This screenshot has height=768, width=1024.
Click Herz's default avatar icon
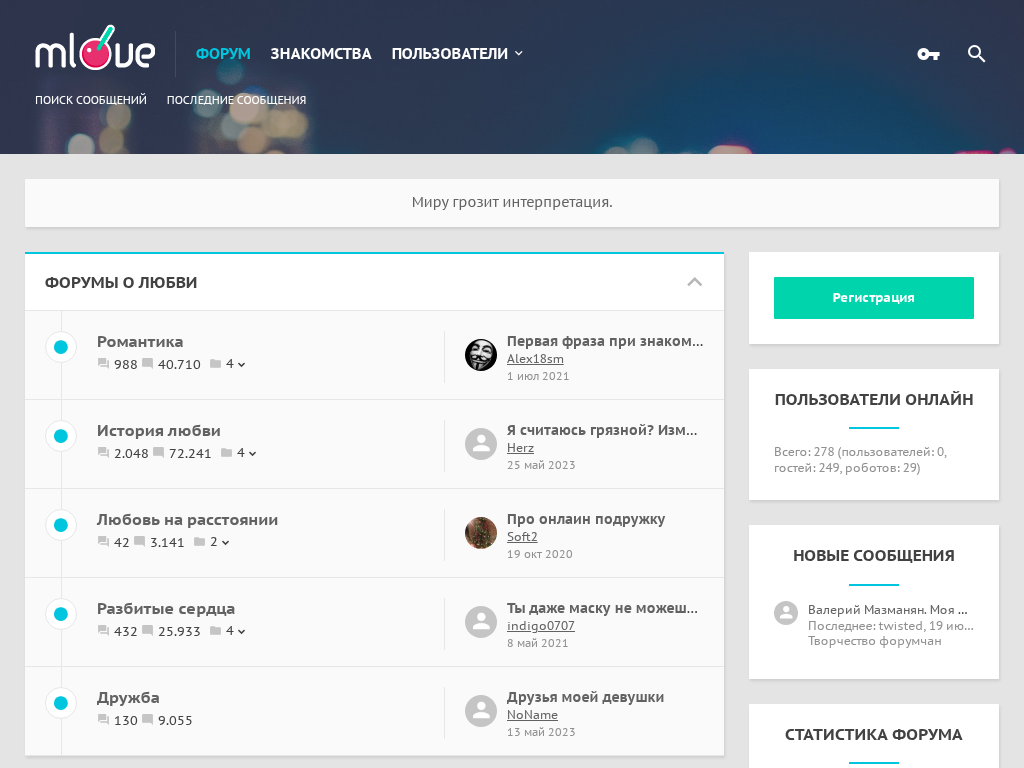(x=481, y=444)
